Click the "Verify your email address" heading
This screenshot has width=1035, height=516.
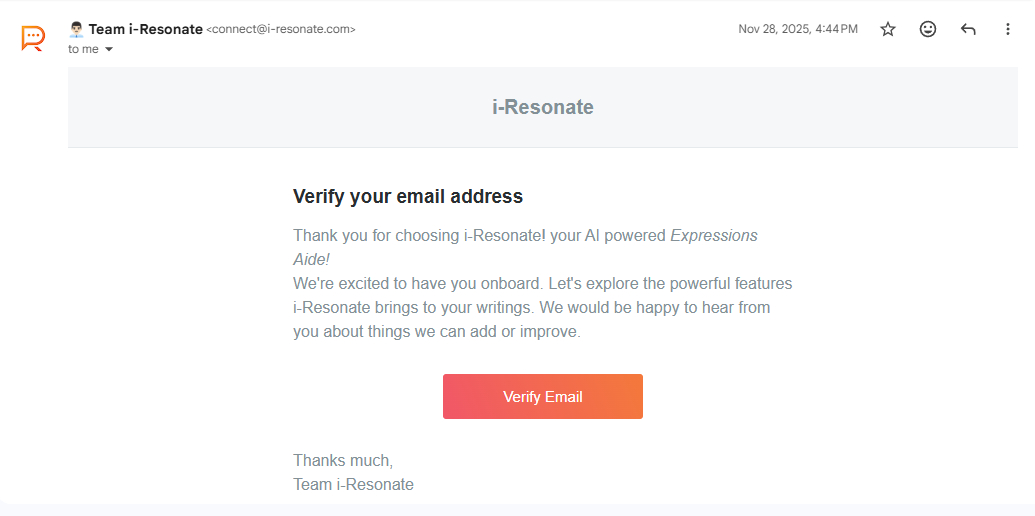pyautogui.click(x=408, y=196)
